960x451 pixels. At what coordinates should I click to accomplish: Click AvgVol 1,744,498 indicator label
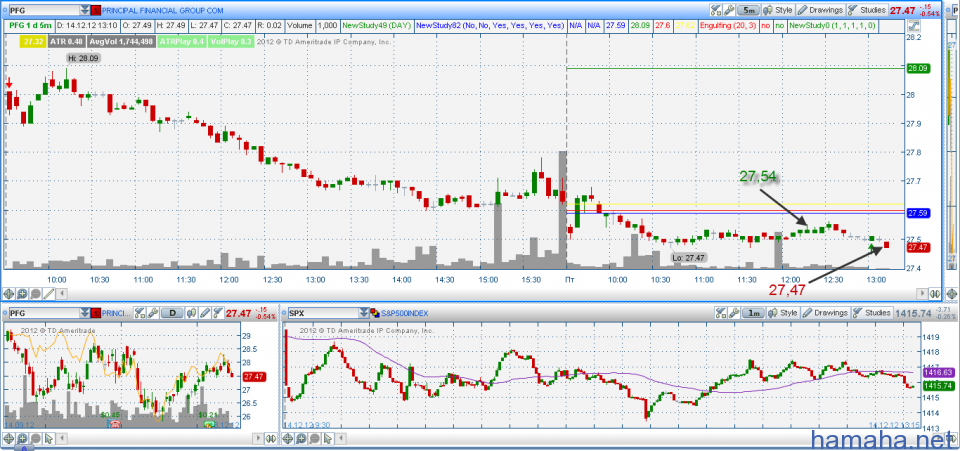(x=121, y=42)
